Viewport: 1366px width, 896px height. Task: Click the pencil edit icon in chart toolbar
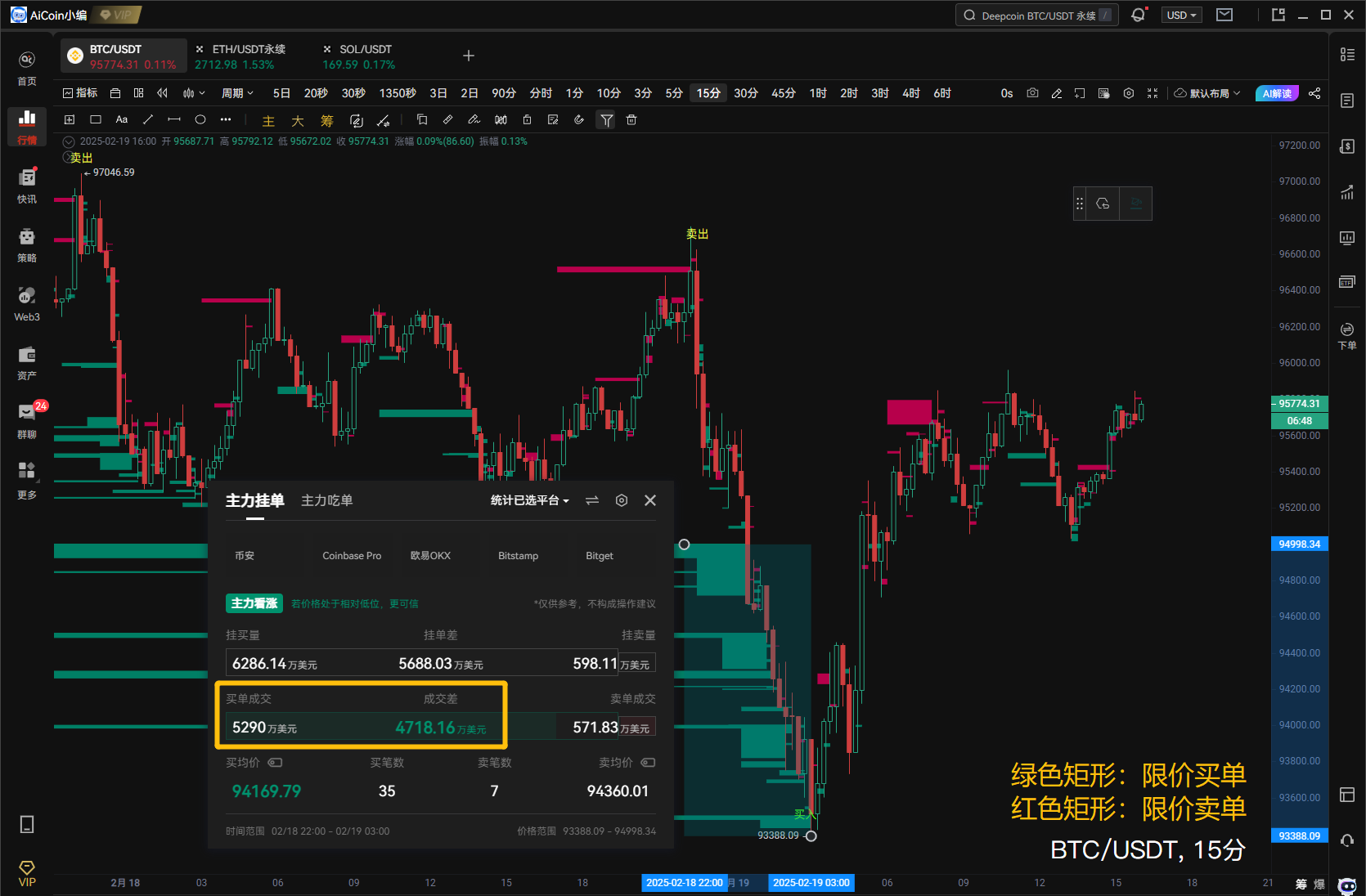(x=1056, y=93)
